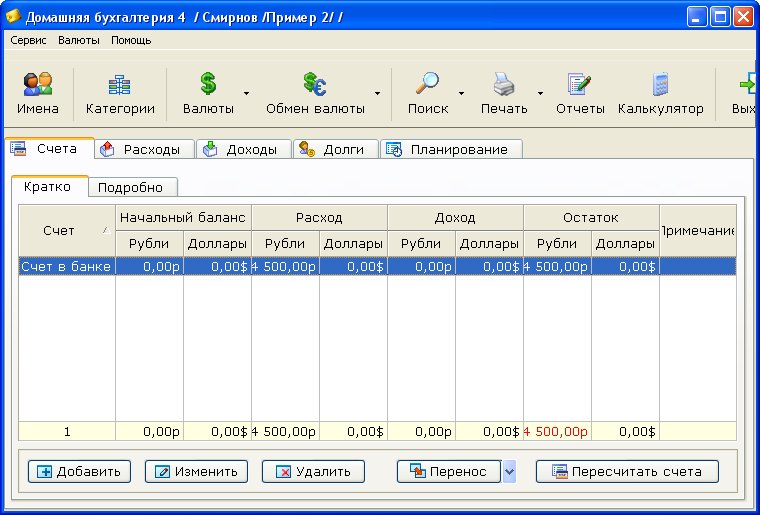The image size is (760, 515).
Task: Expand the Валюты toolbar dropdown arrow
Action: (246, 93)
